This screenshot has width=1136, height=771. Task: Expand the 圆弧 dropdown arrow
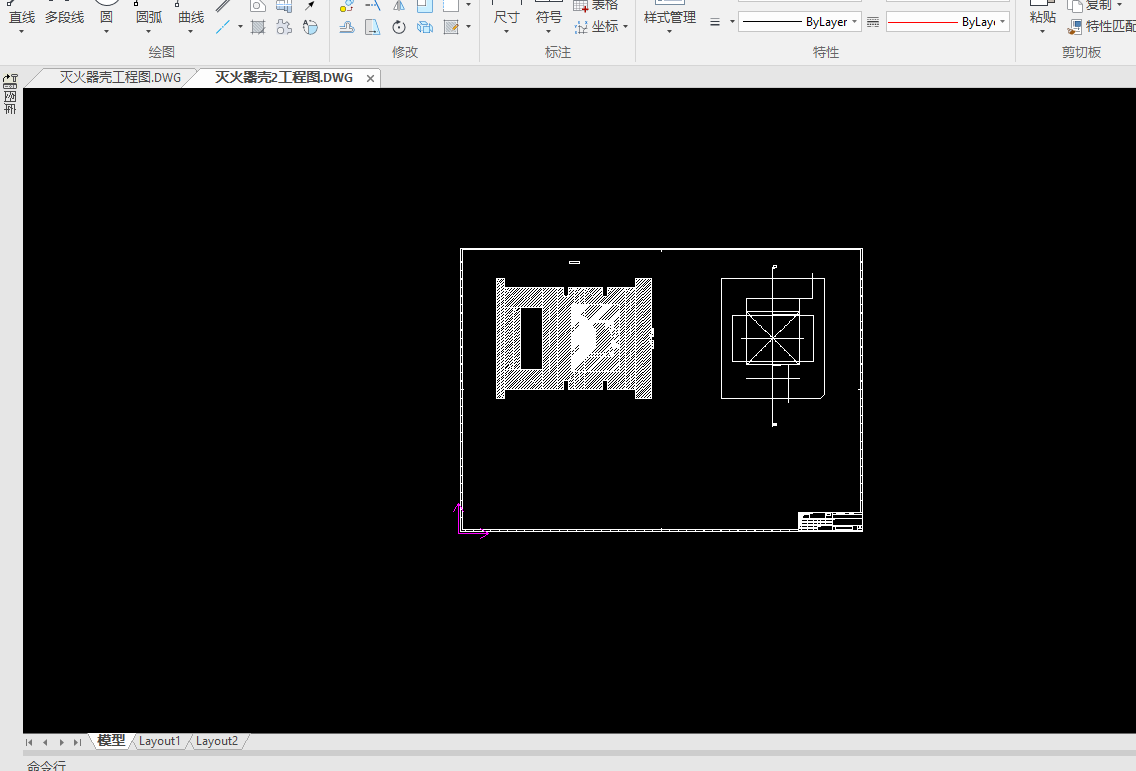coord(149,32)
